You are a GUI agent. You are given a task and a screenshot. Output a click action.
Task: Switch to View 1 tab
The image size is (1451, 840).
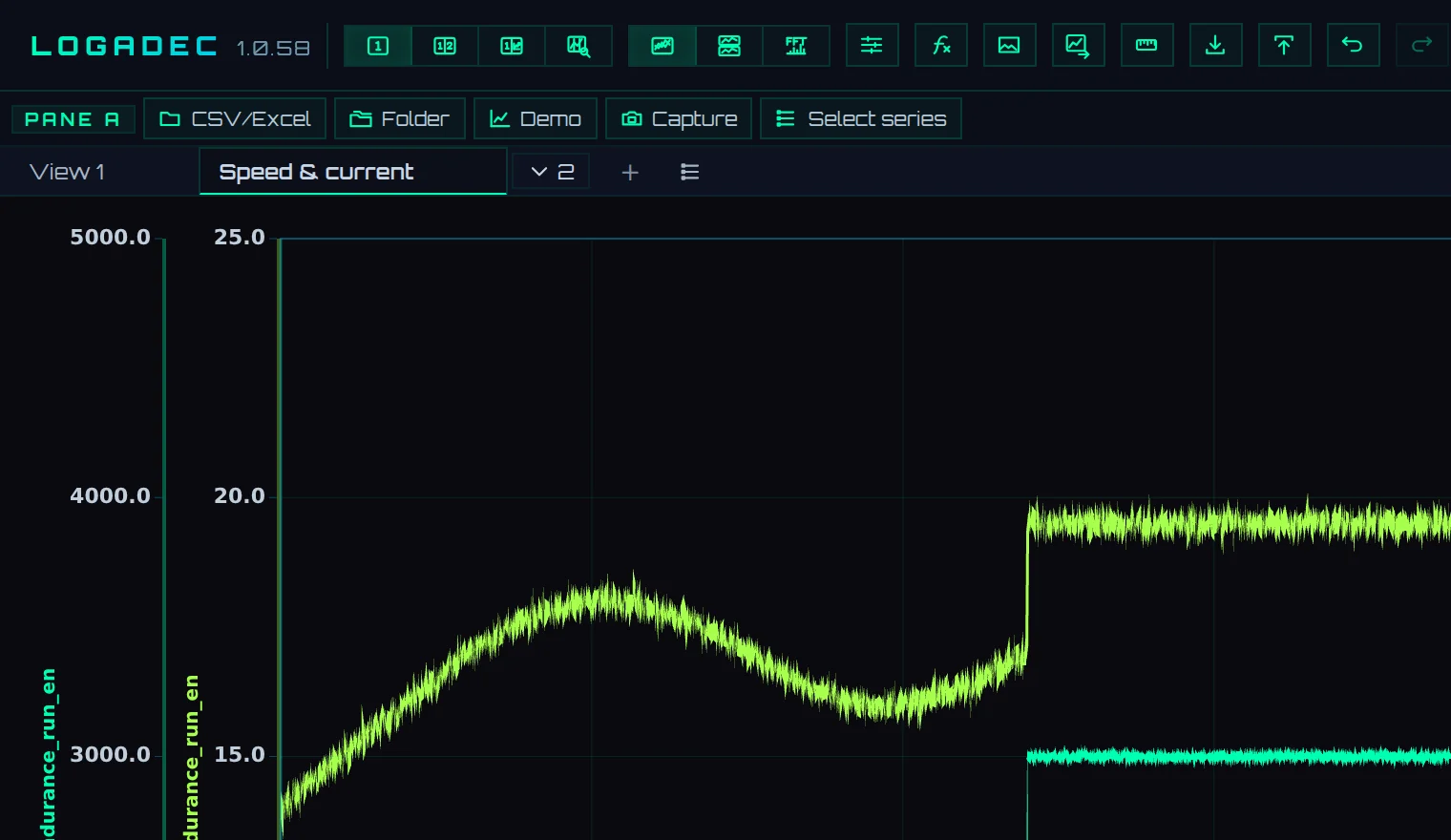point(67,172)
